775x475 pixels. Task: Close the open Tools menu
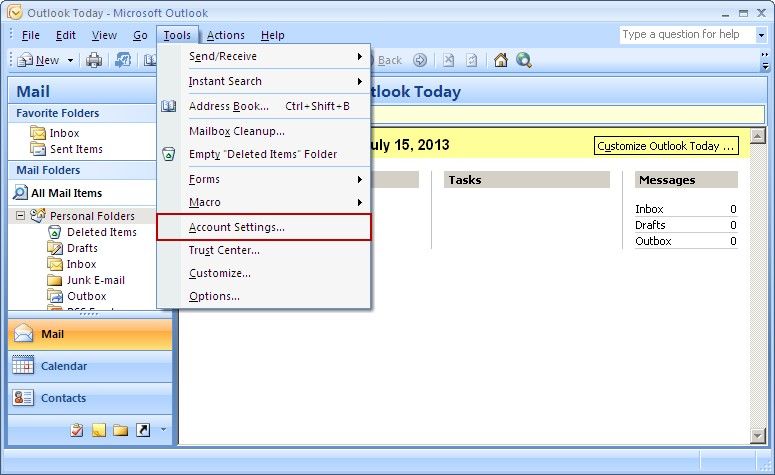[177, 35]
